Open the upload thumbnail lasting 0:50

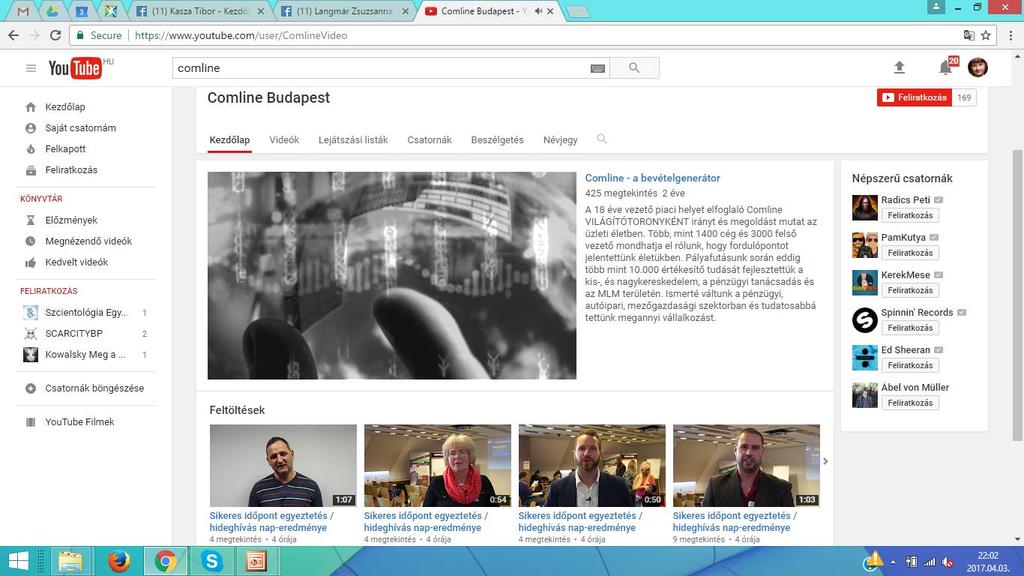click(592, 466)
